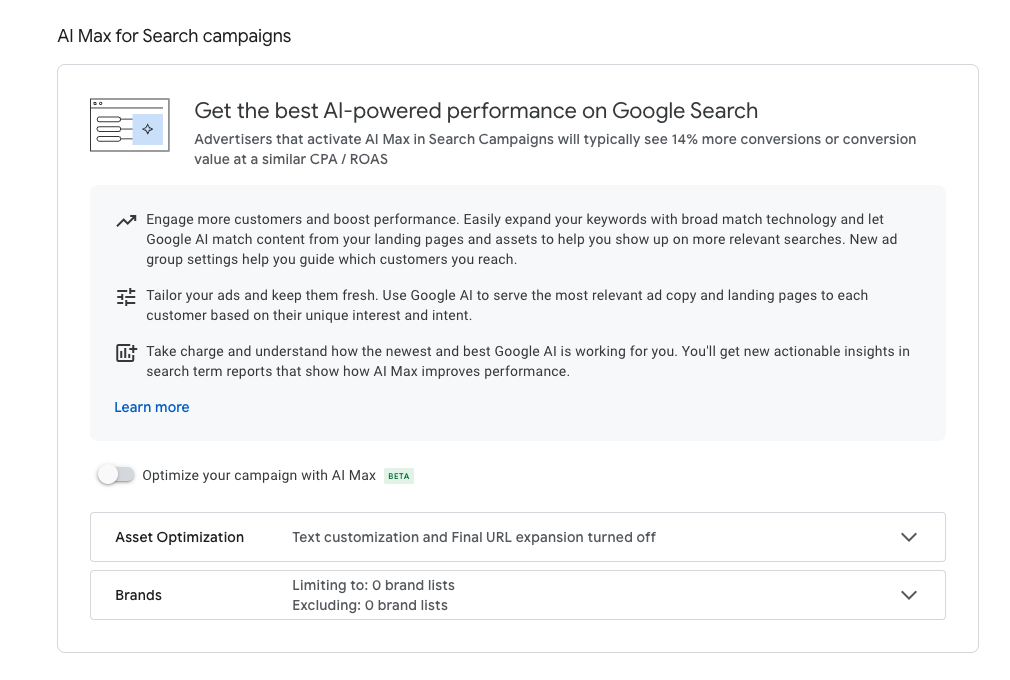This screenshot has width=1010, height=680.
Task: Click the 'Engage more customers' paragraph
Action: (522, 240)
